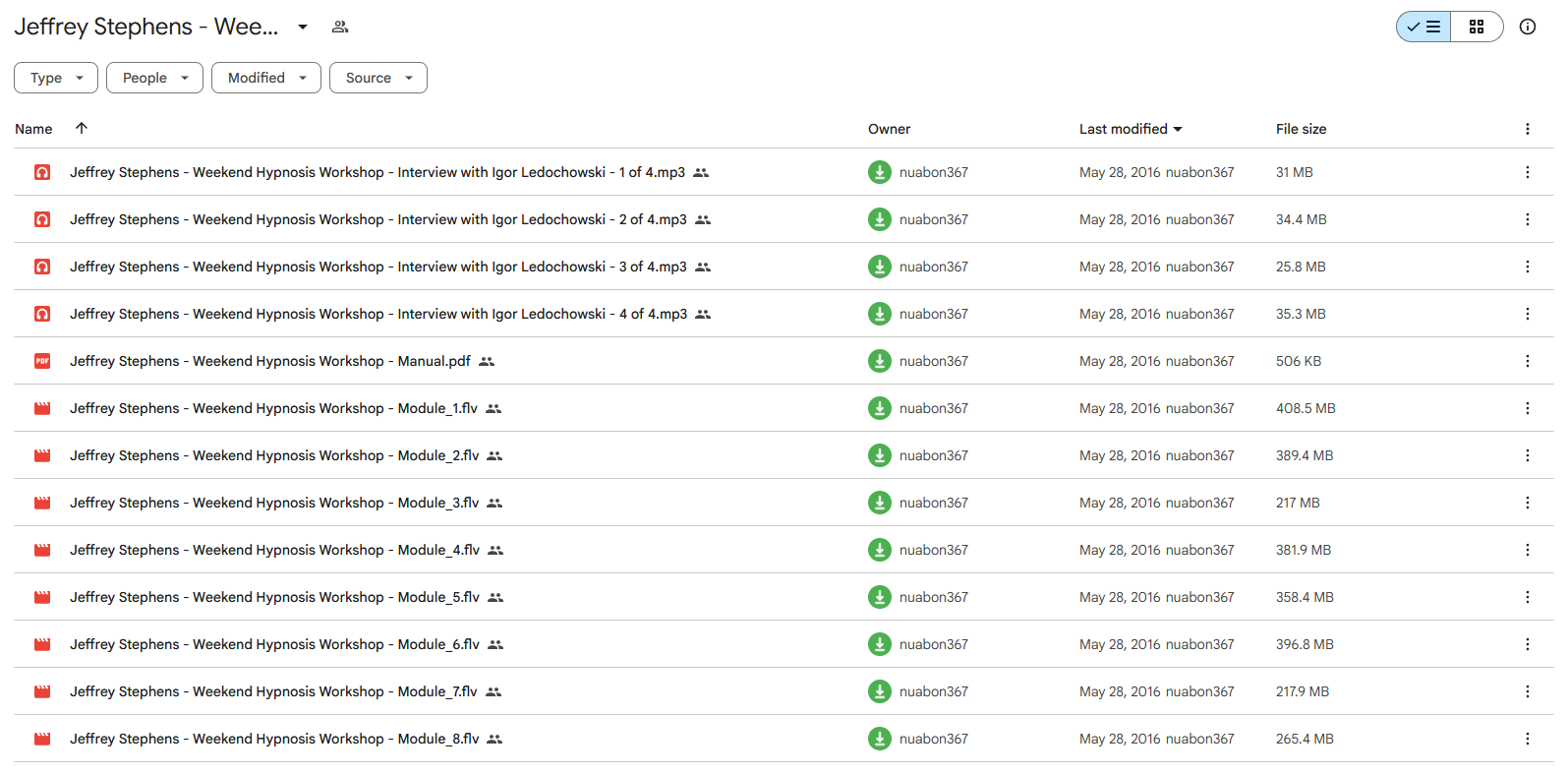Click the Jeffrey Stephens folder title
Image resolution: width=1568 pixels, height=775 pixels.
[145, 27]
